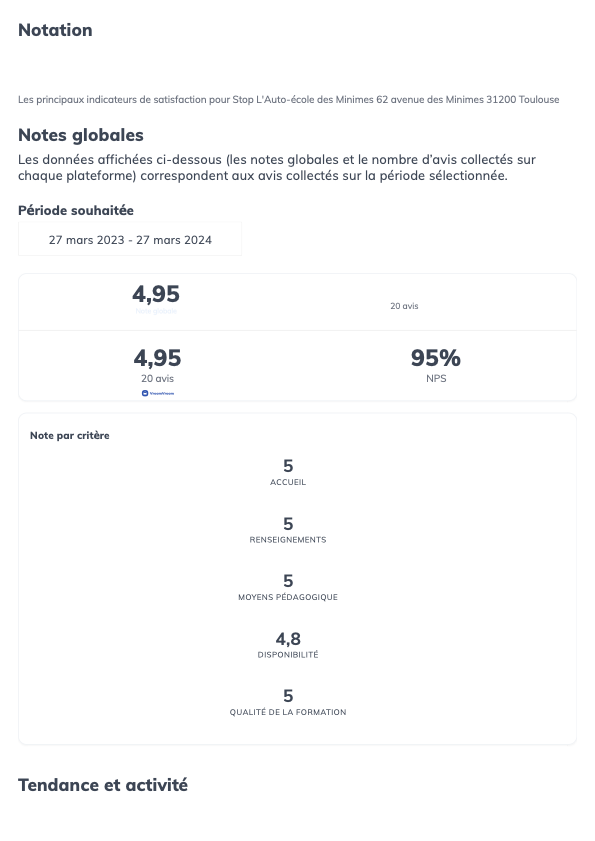Select the 95% NPS score

click(x=436, y=358)
